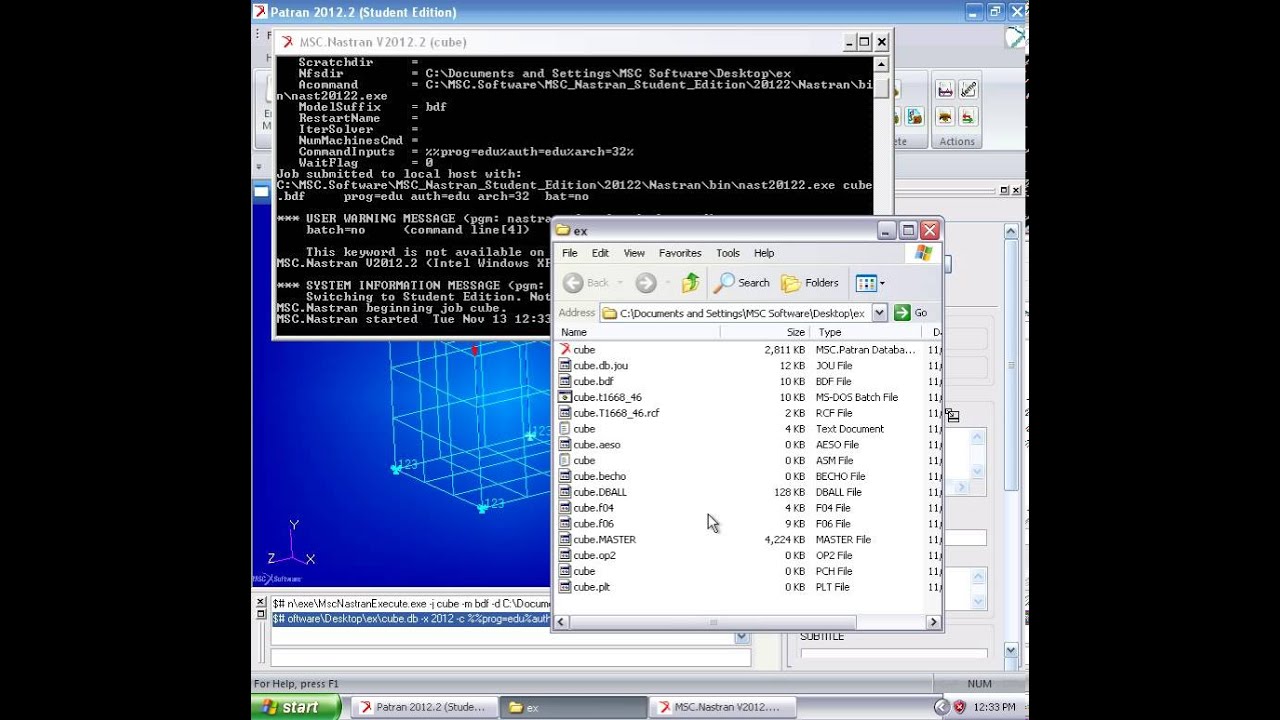1280x720 pixels.
Task: Switch to the ex folder taskbar button
Action: click(x=572, y=707)
